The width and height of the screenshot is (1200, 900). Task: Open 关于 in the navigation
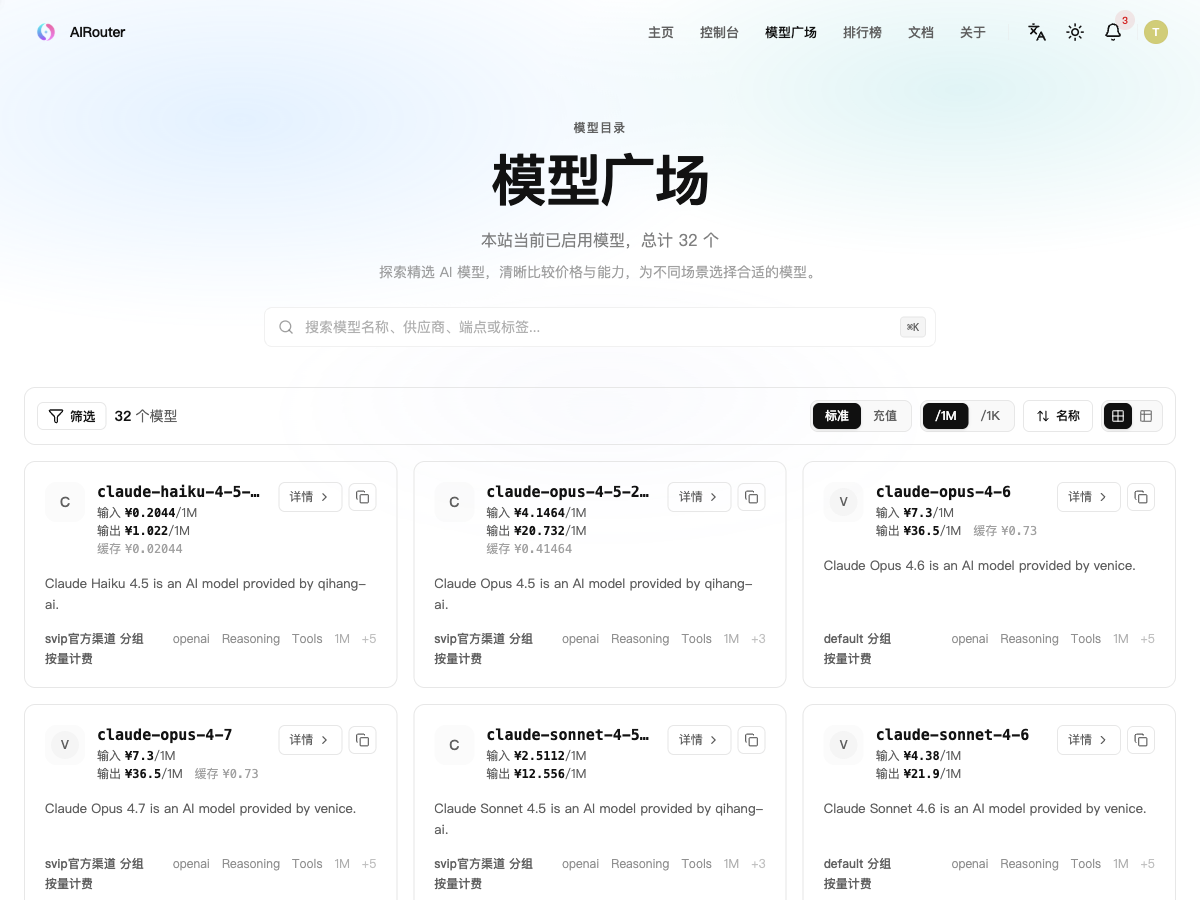click(973, 33)
